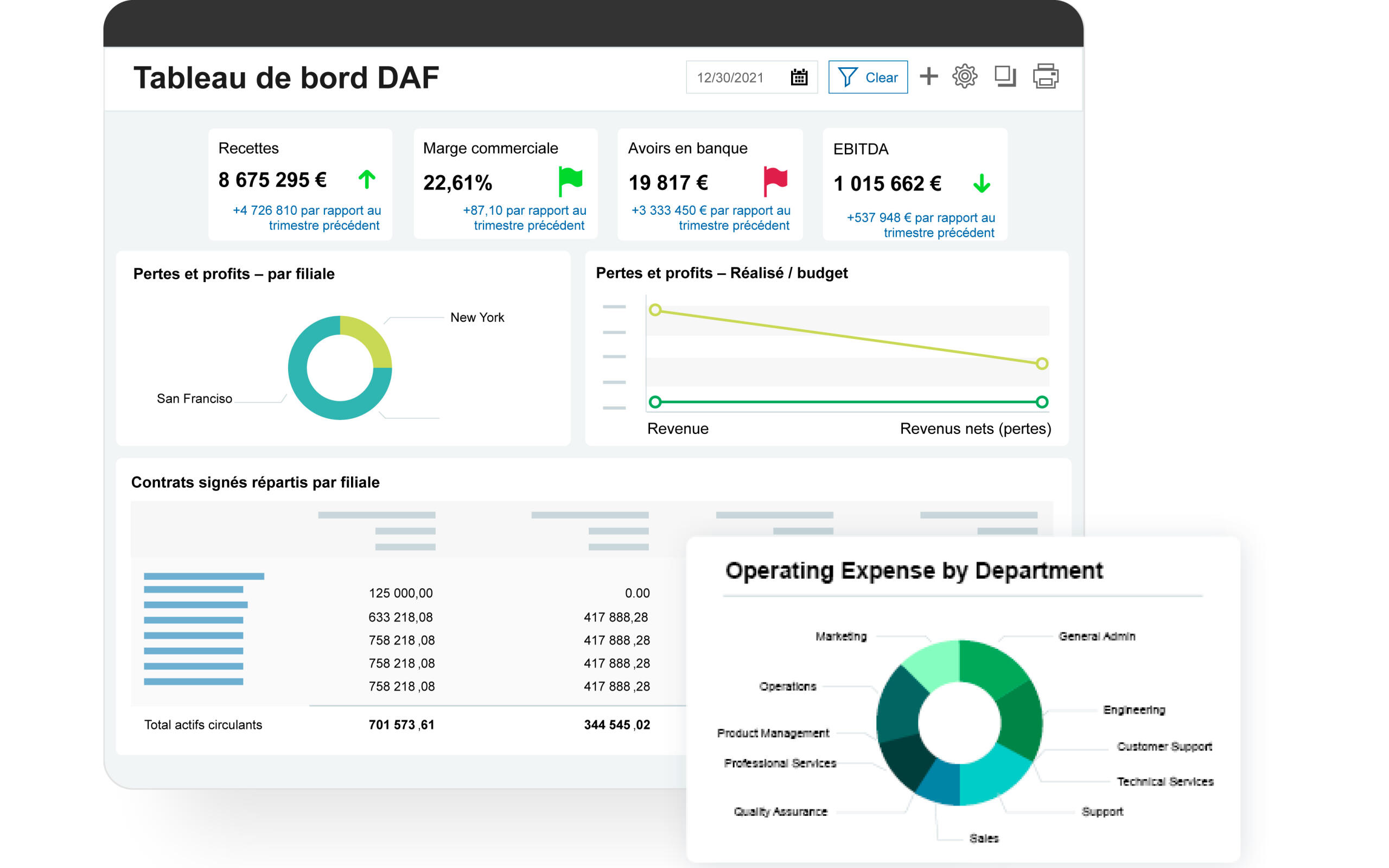The height and width of the screenshot is (868, 1389).
Task: Click the total value 701 573 ,61
Action: click(x=401, y=724)
